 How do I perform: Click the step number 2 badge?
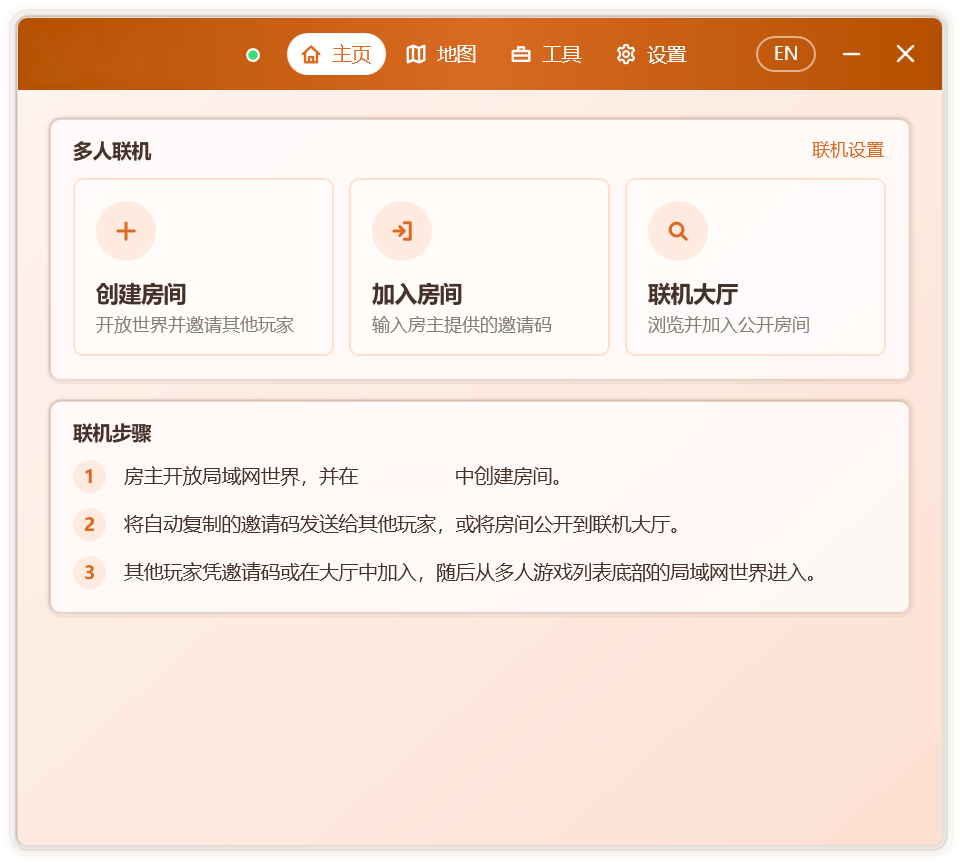click(x=89, y=525)
